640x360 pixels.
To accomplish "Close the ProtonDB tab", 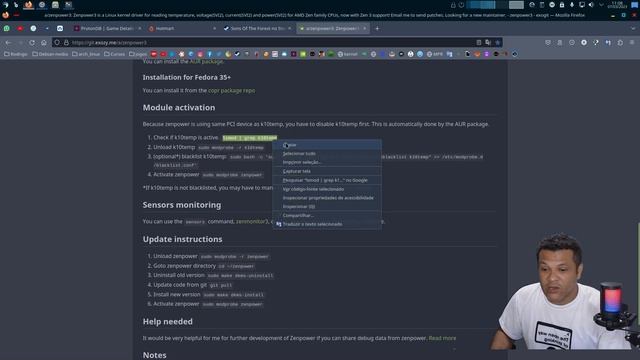I will 140,29.
